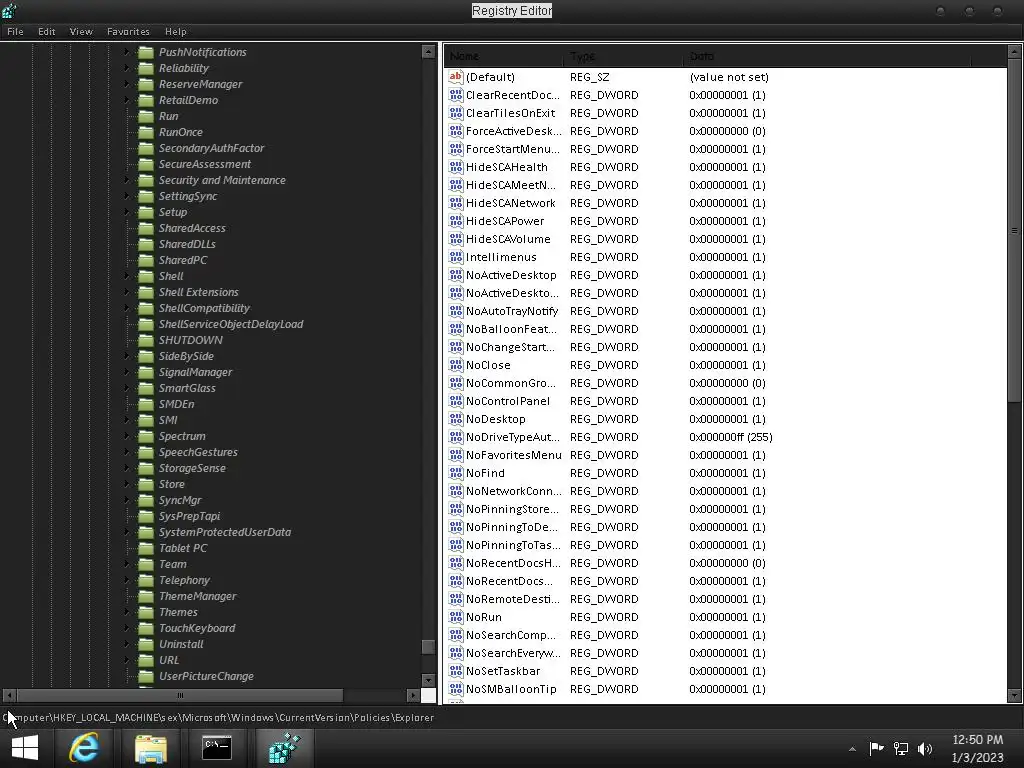This screenshot has width=1024, height=768.
Task: Open the Help menu
Action: pyautogui.click(x=176, y=31)
